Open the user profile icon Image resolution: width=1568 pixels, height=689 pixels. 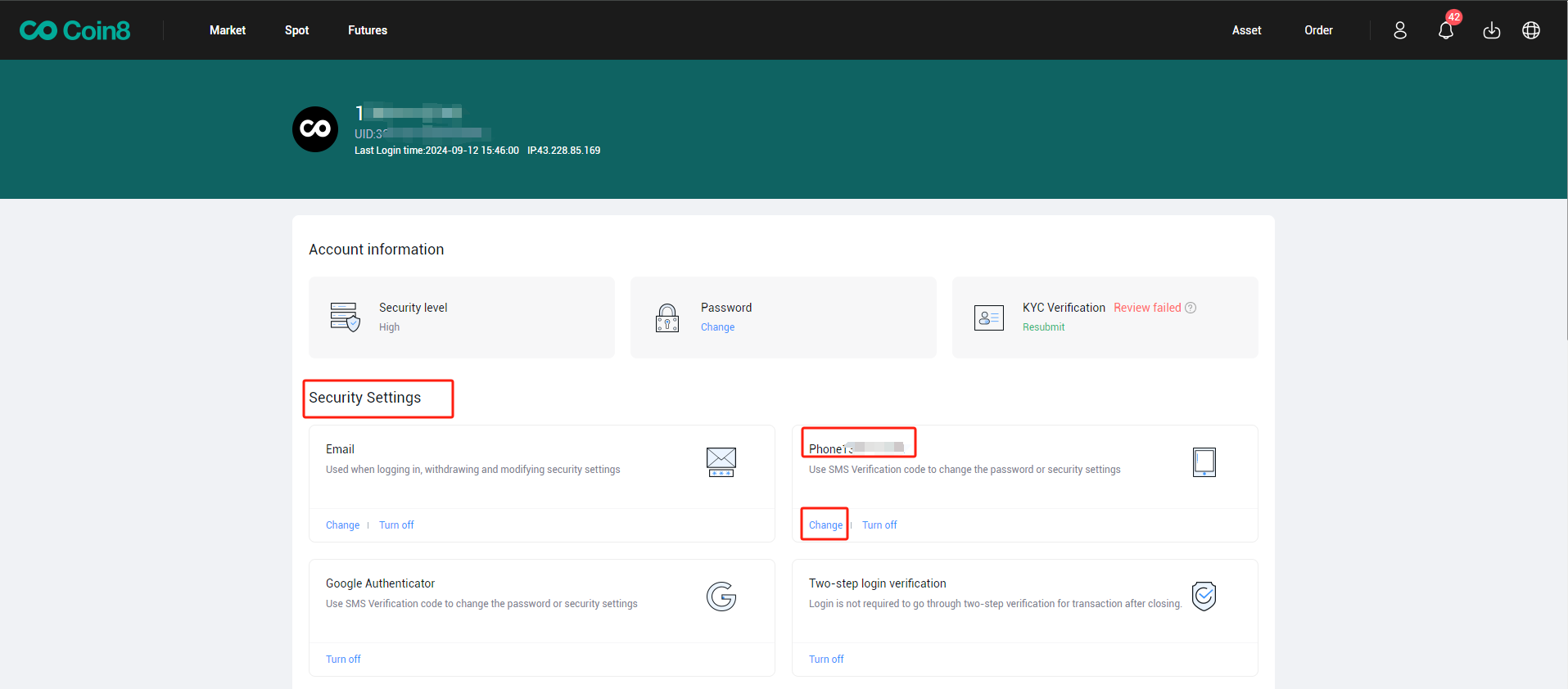tap(1400, 30)
